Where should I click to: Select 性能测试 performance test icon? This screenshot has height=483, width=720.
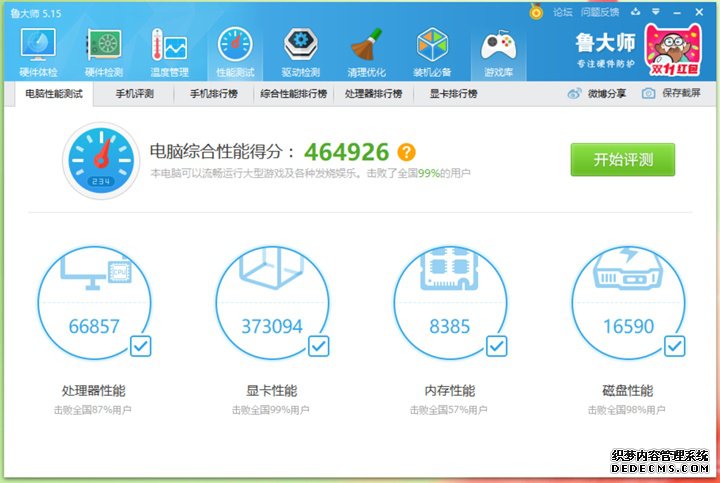[235, 45]
